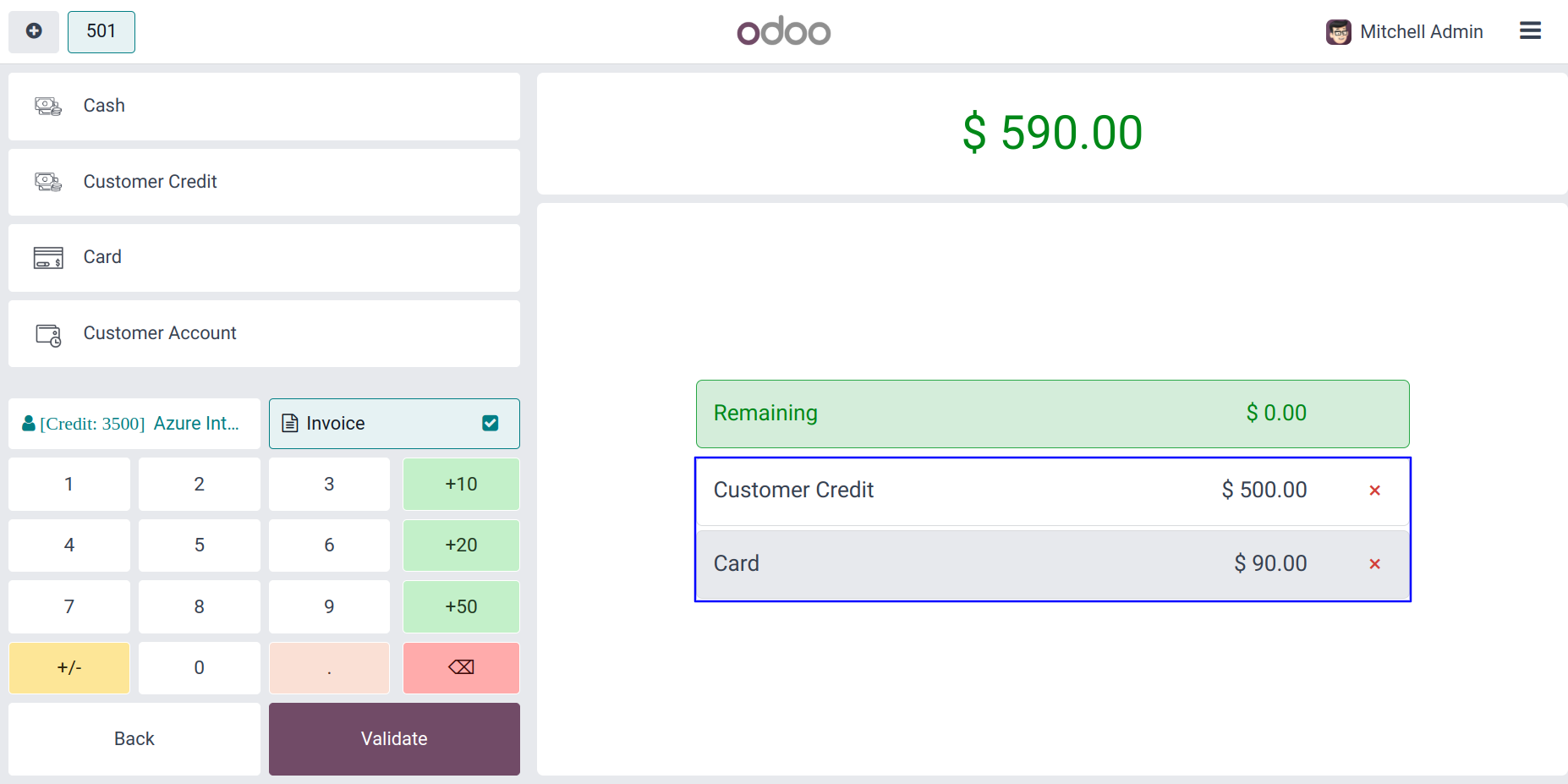Image resolution: width=1568 pixels, height=784 pixels.
Task: Go Back to the product screen
Action: coord(134,738)
